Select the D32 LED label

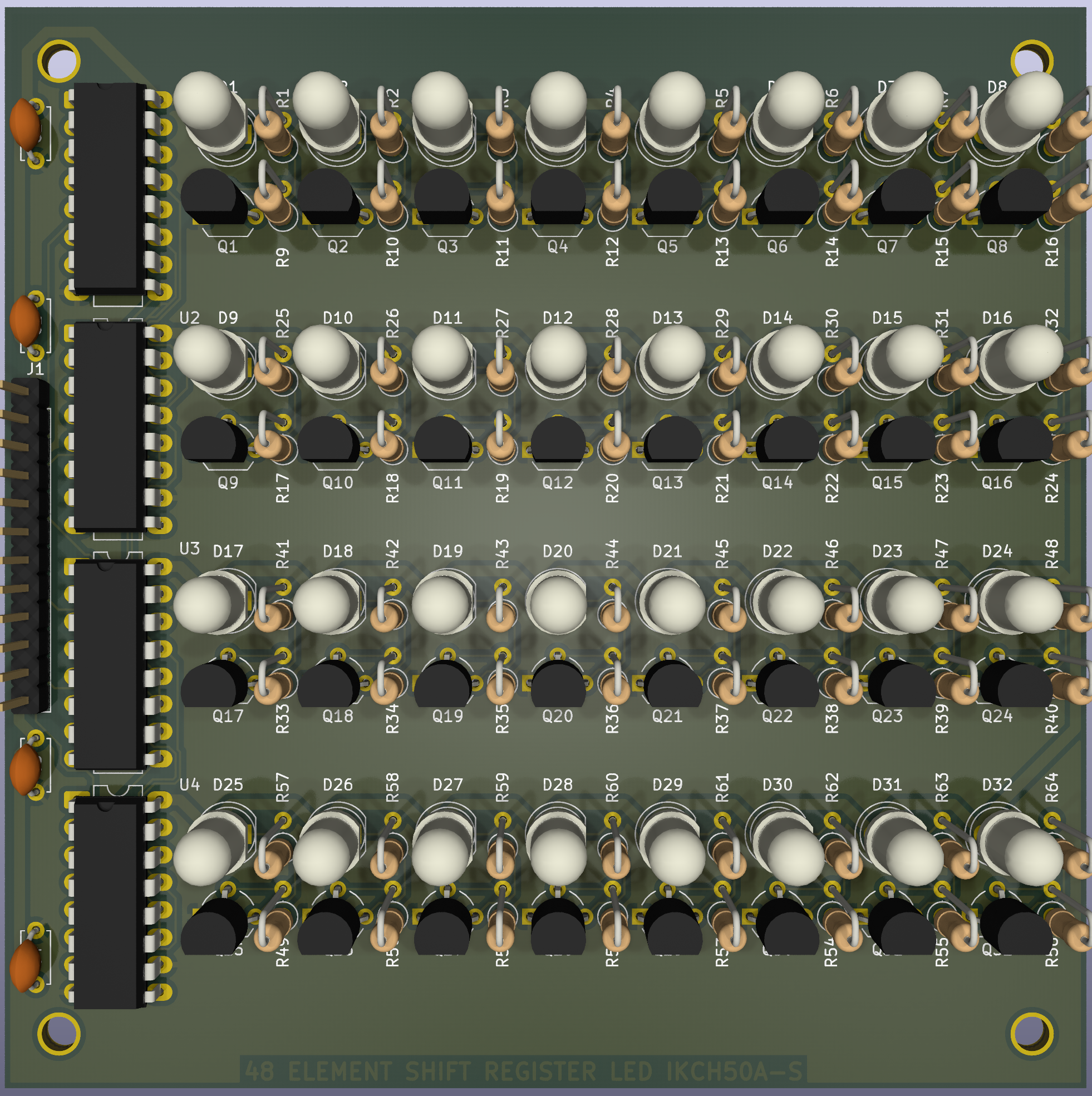(997, 785)
